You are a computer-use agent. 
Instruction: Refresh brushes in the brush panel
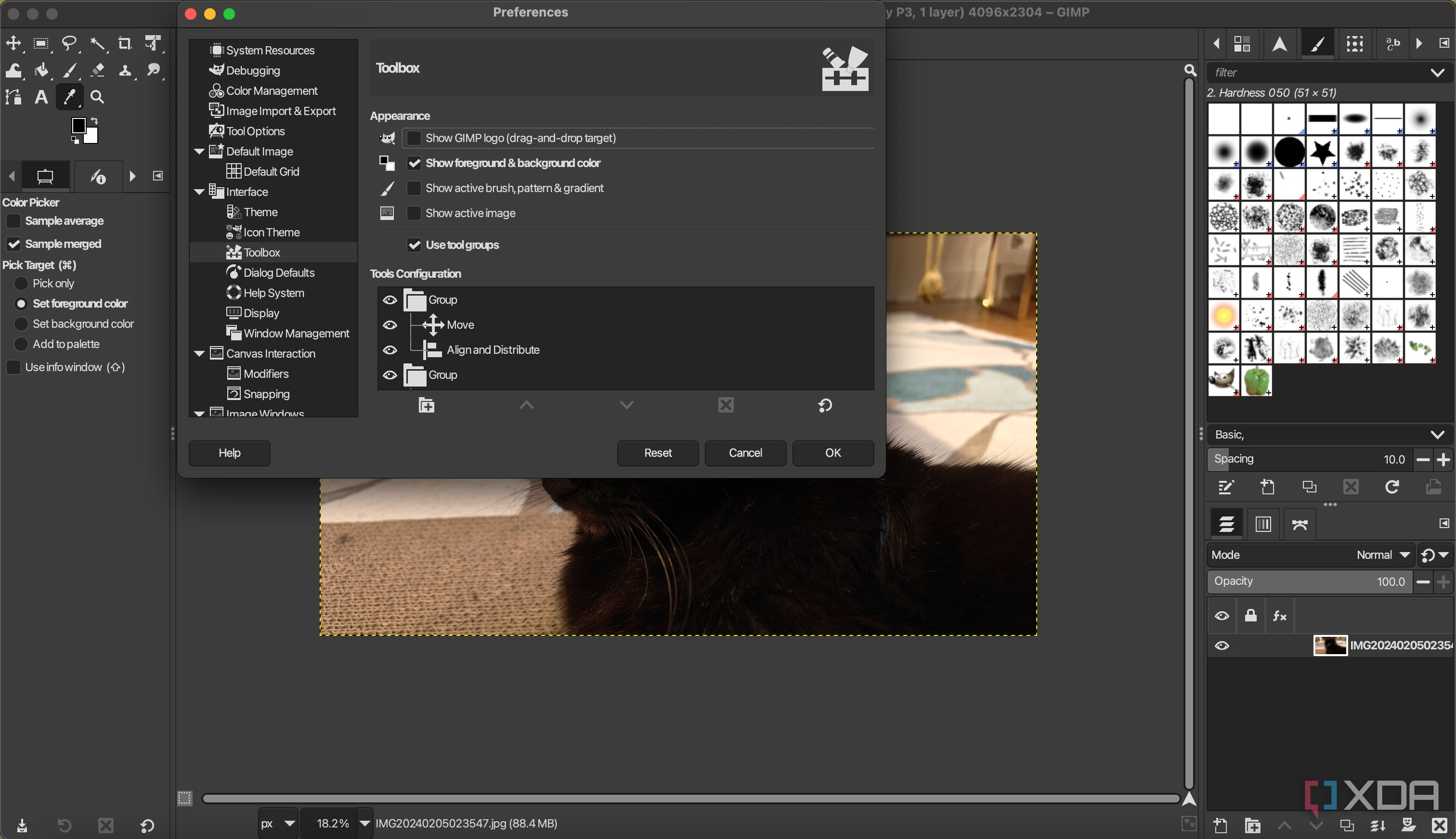pos(1391,487)
